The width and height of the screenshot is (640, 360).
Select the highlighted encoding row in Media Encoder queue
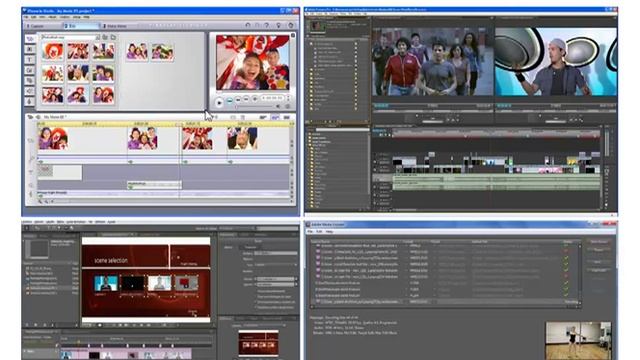pyautogui.click(x=445, y=302)
